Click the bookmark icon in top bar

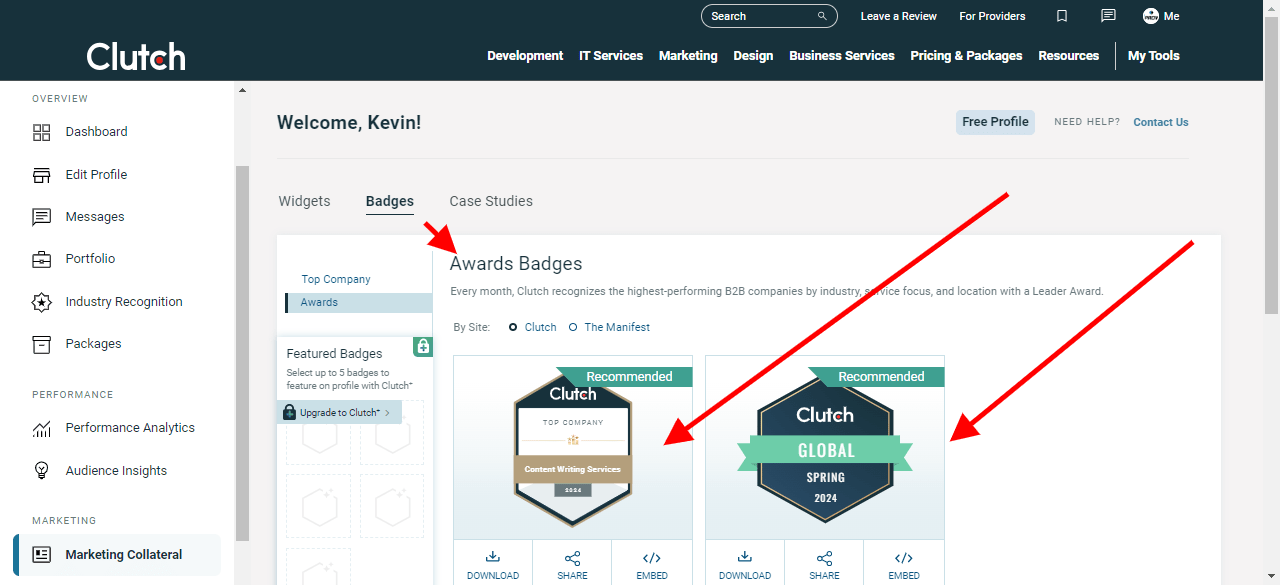coord(1062,16)
